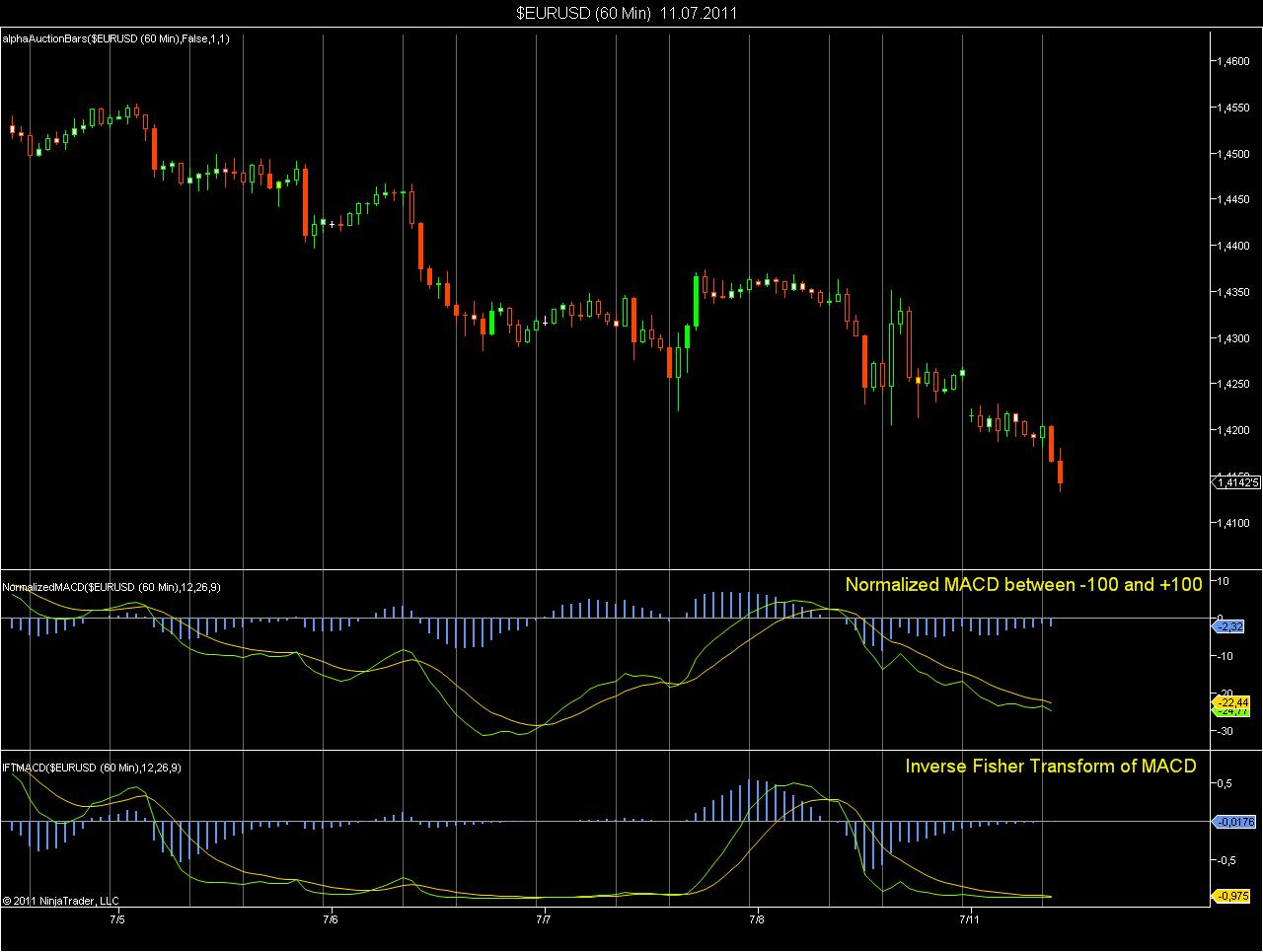Click the chart title "$EURUSD (60 Min) 11.07.2011"

coord(627,13)
